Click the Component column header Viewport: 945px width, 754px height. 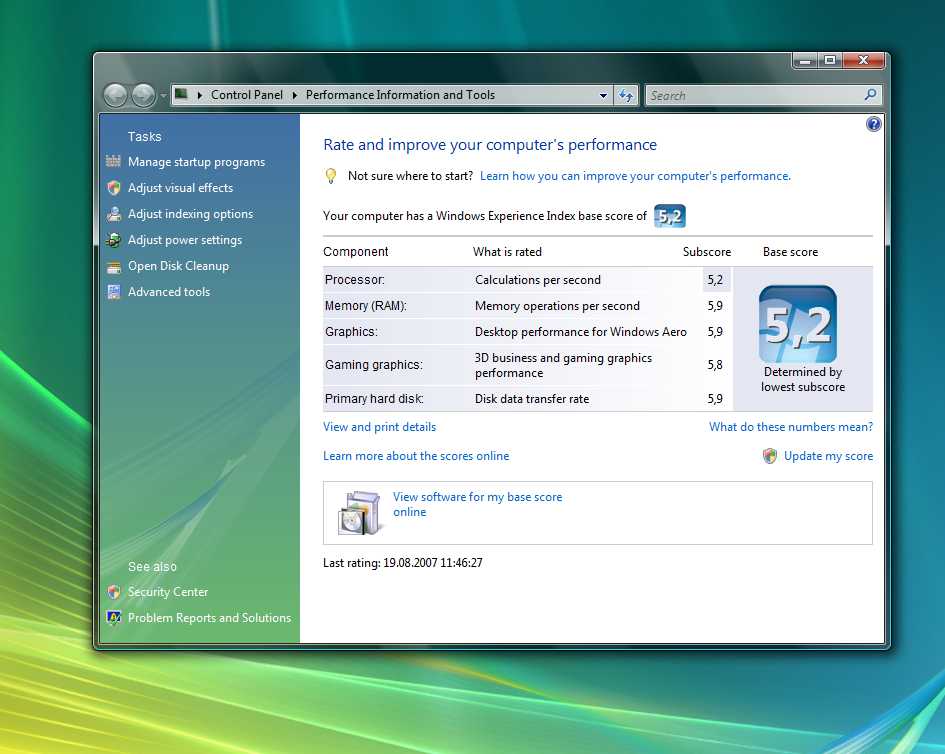click(x=356, y=252)
